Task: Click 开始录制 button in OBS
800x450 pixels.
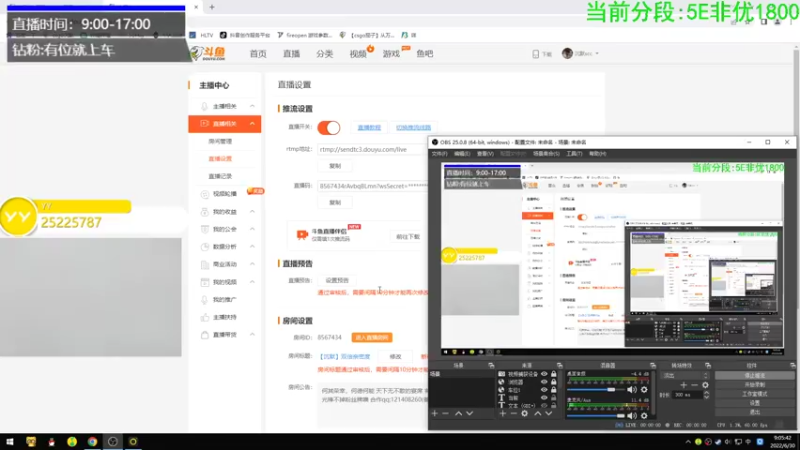Action: click(x=755, y=385)
